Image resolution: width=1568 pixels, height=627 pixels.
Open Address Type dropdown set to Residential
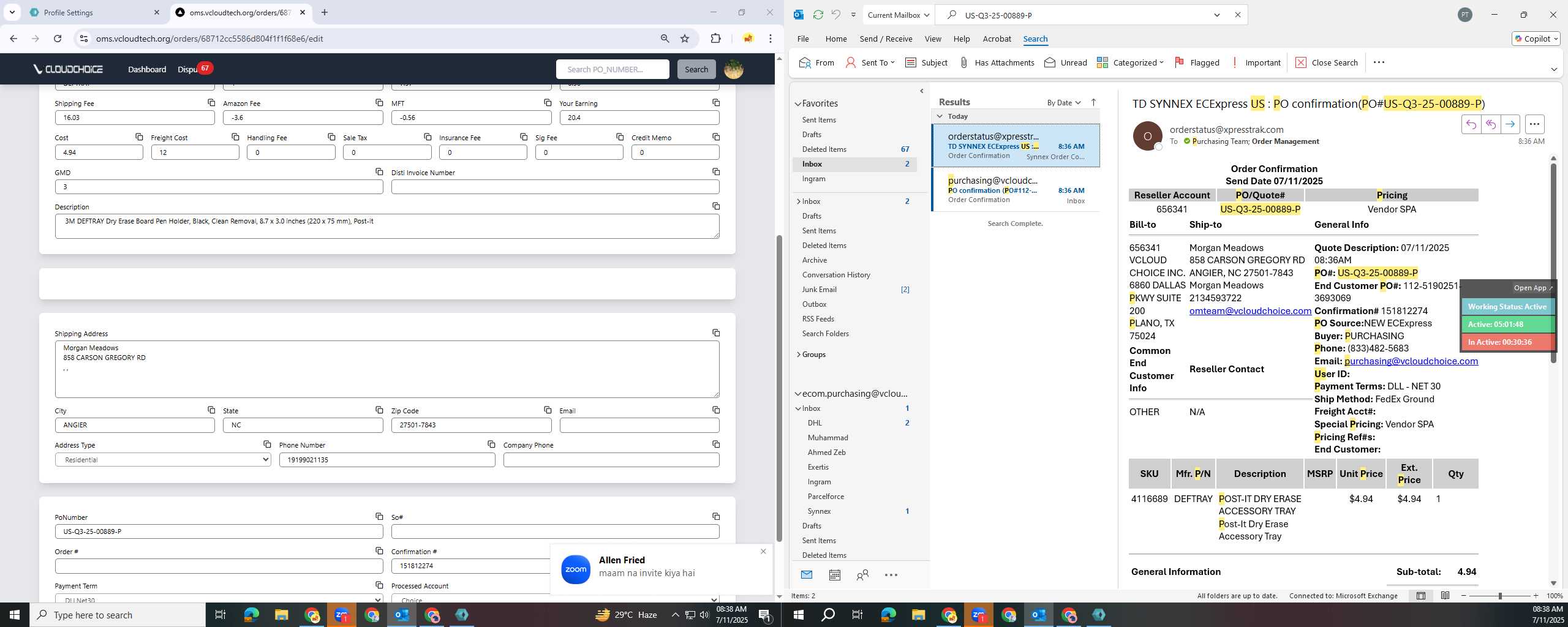[163, 460]
